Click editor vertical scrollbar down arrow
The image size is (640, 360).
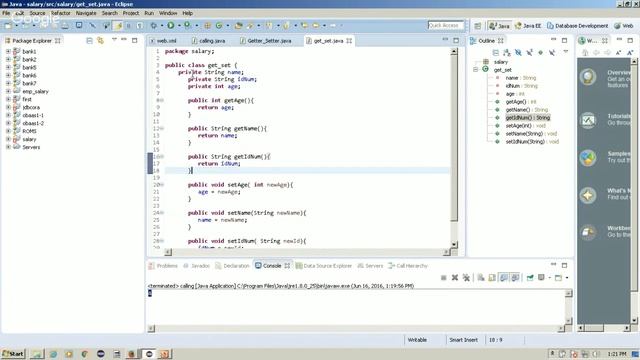click(454, 244)
